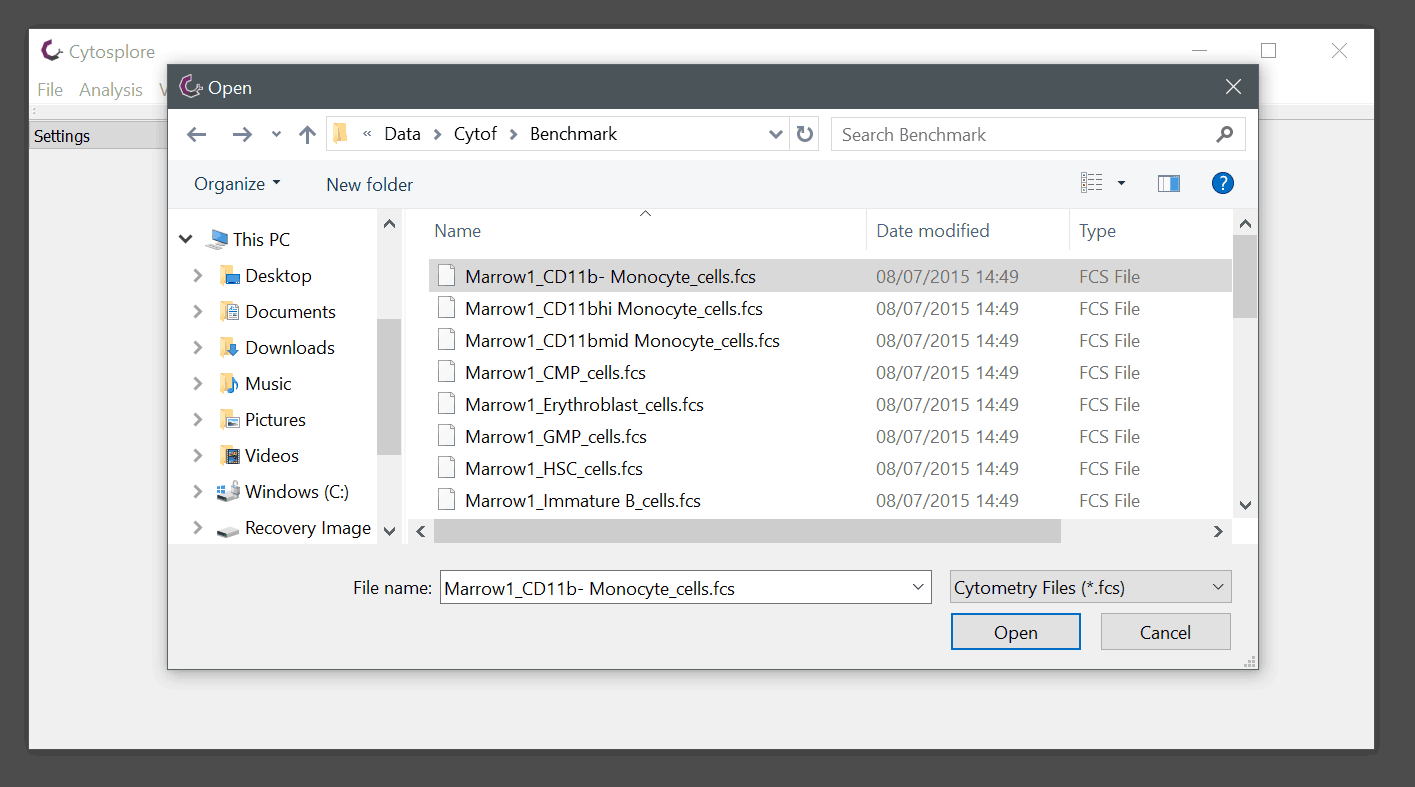Viewport: 1415px width, 787px height.
Task: Select the Recovery Image drive icon
Action: pos(229,529)
